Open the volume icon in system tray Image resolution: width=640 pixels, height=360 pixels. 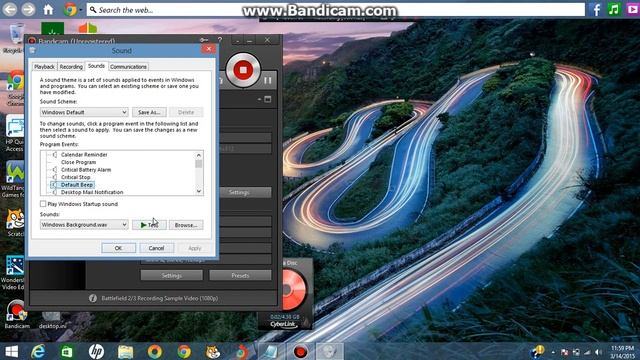click(x=599, y=352)
